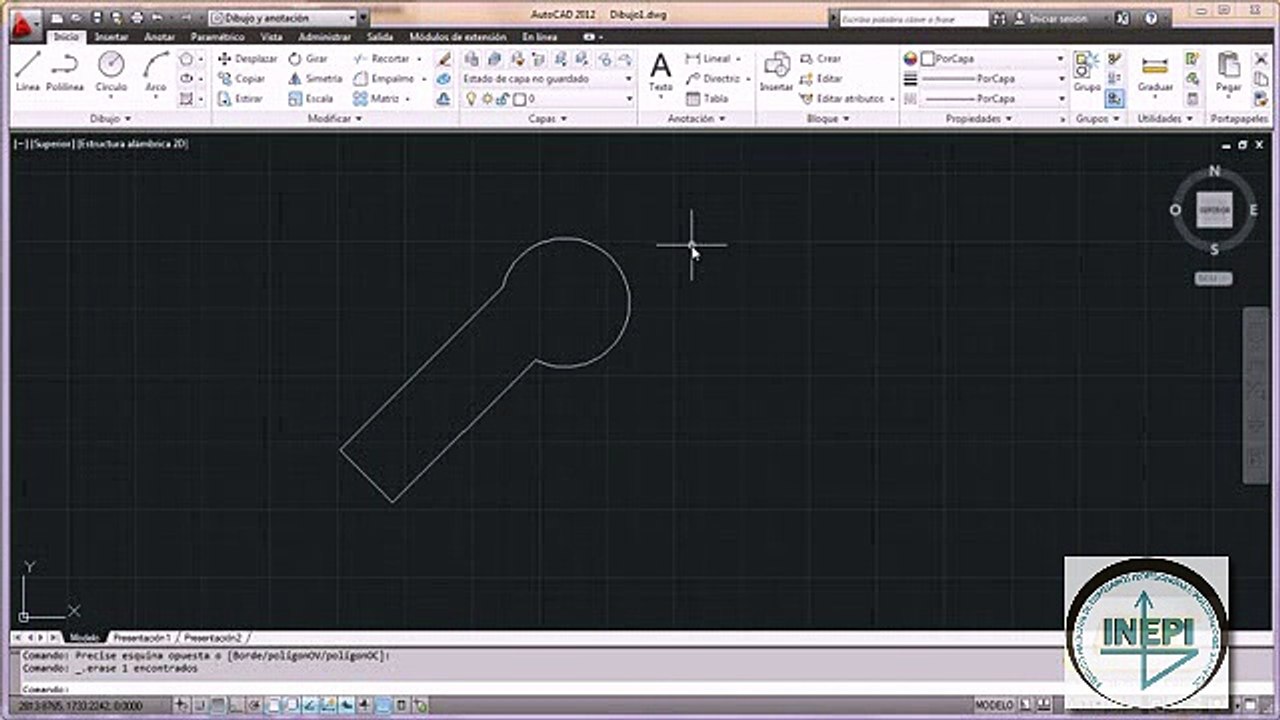The width and height of the screenshot is (1280, 720).
Task: Open the layer 0 dropdown list
Action: [548, 99]
